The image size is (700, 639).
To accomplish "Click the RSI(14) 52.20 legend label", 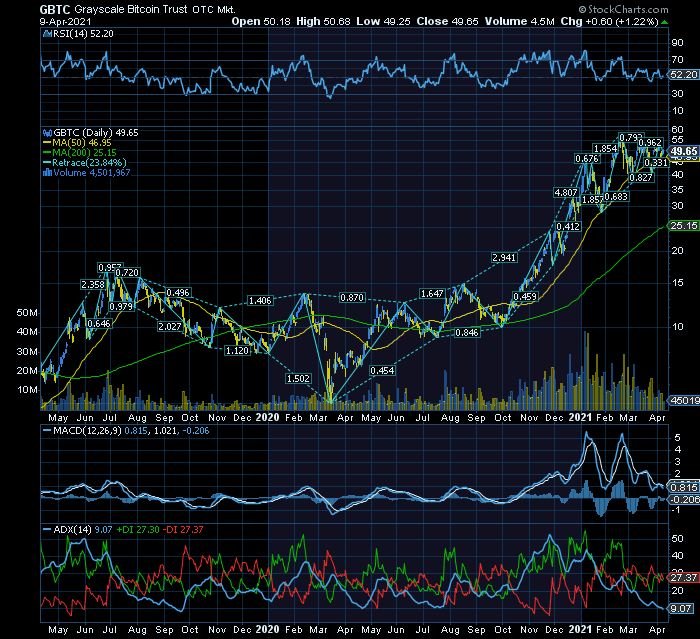I will 83,33.
